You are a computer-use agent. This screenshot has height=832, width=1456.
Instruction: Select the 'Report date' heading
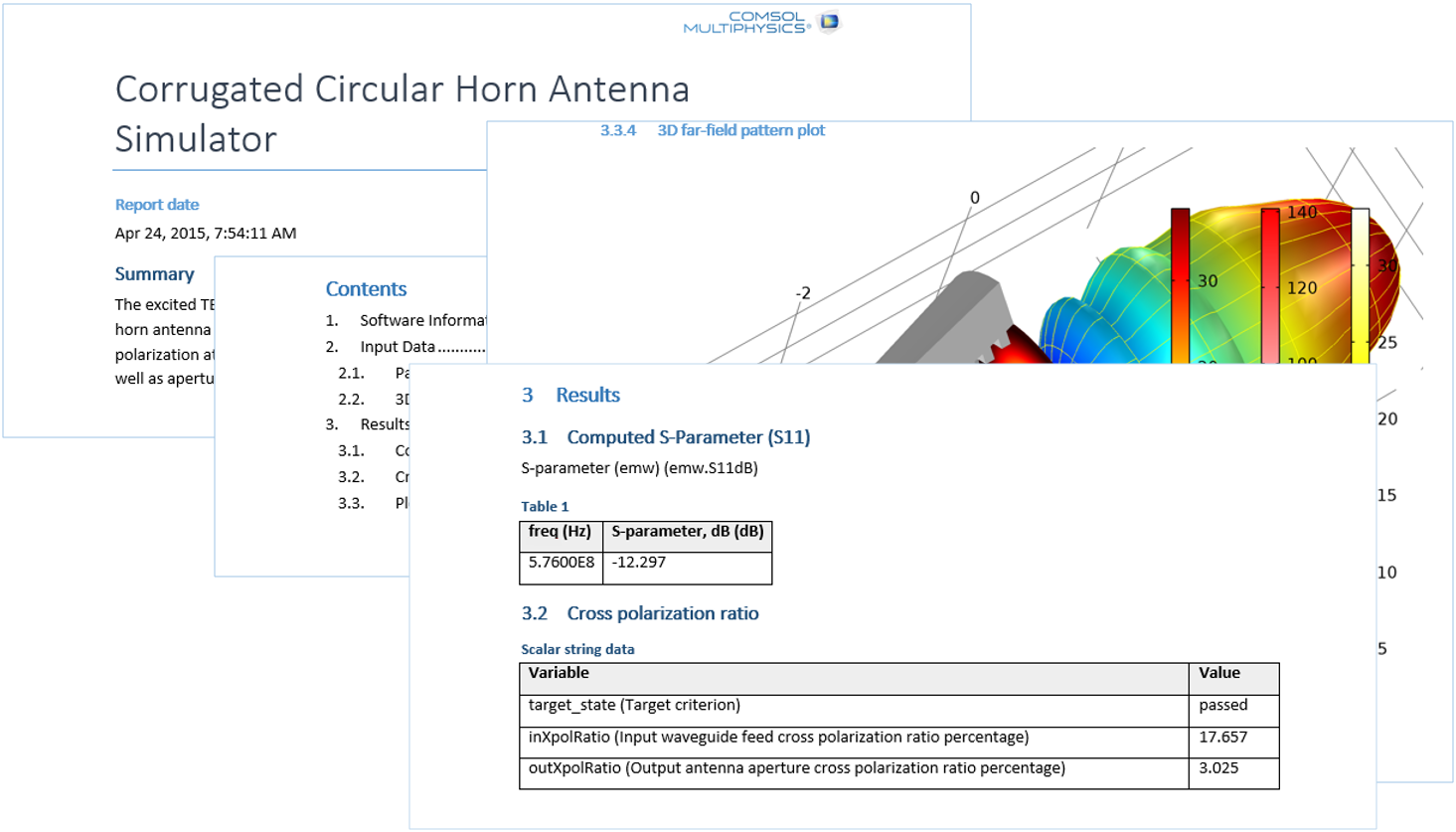tap(157, 205)
